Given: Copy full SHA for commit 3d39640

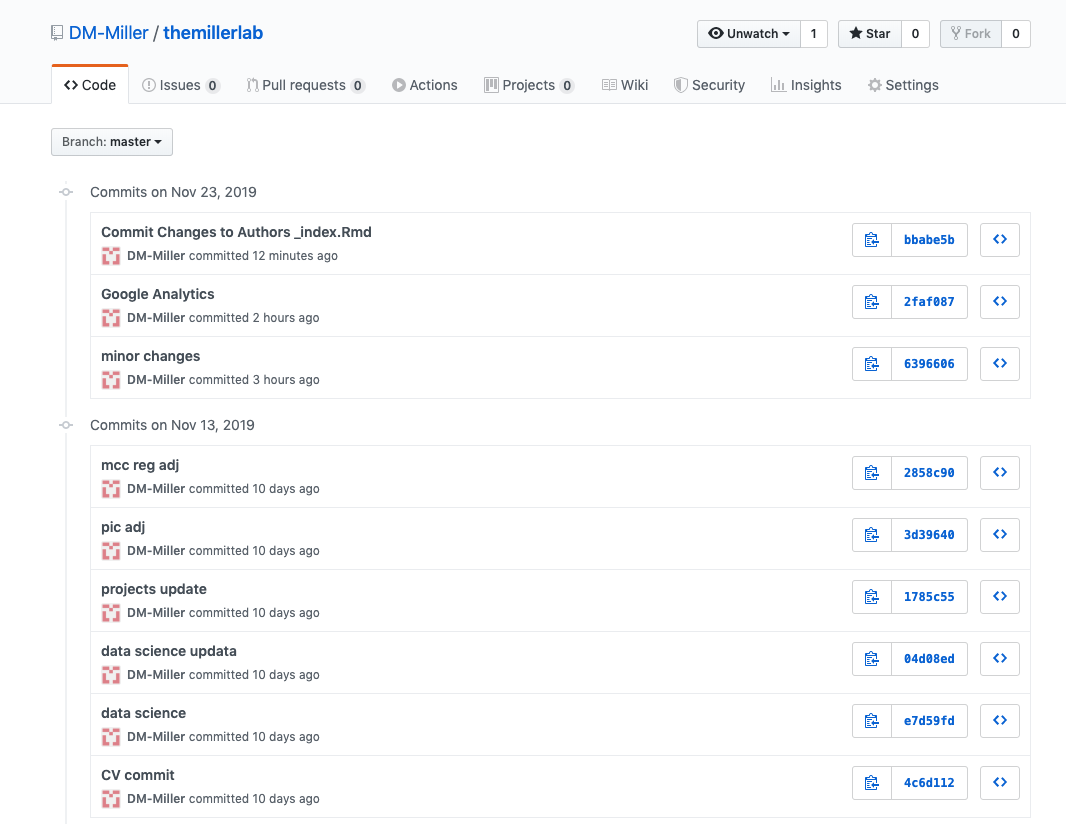Looking at the screenshot, I should tap(872, 534).
